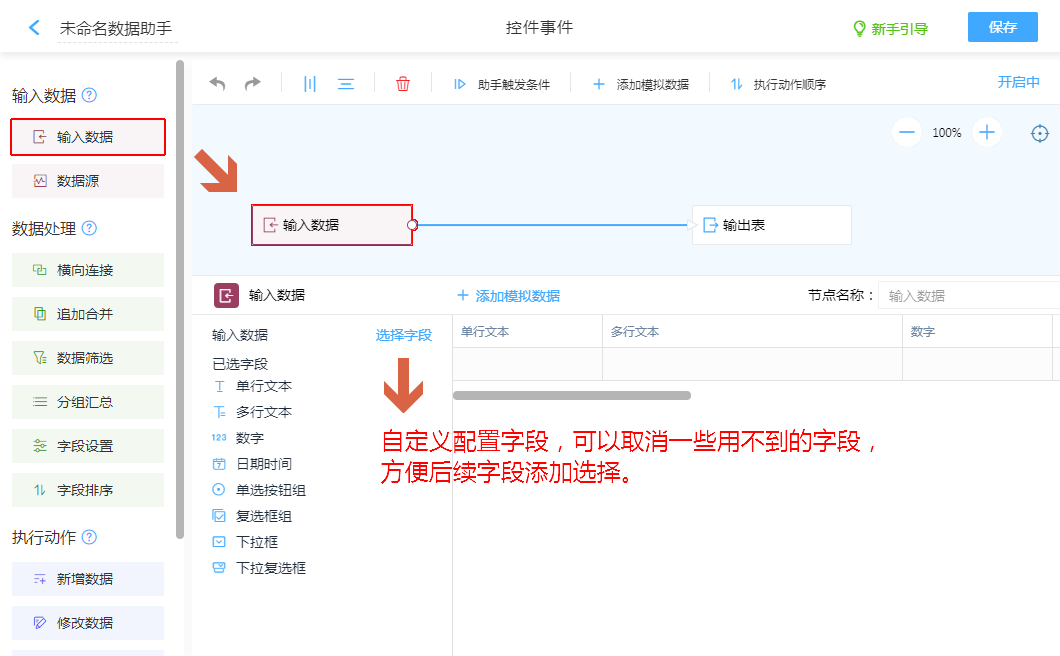Viewport: 1060px width, 656px height.
Task: Open the 新手引导 guide
Action: coord(890,29)
